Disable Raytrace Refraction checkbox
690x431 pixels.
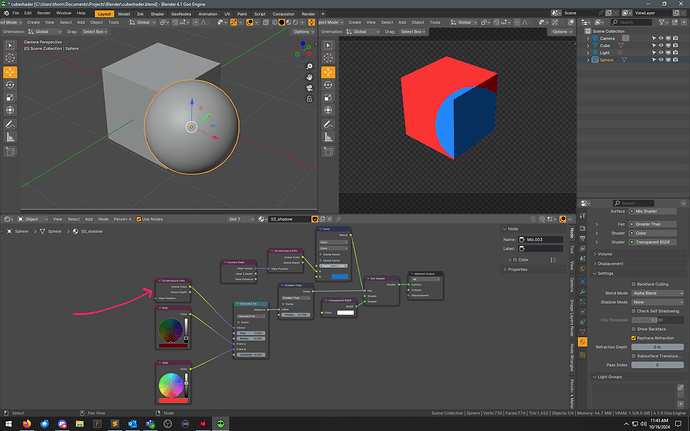634,338
